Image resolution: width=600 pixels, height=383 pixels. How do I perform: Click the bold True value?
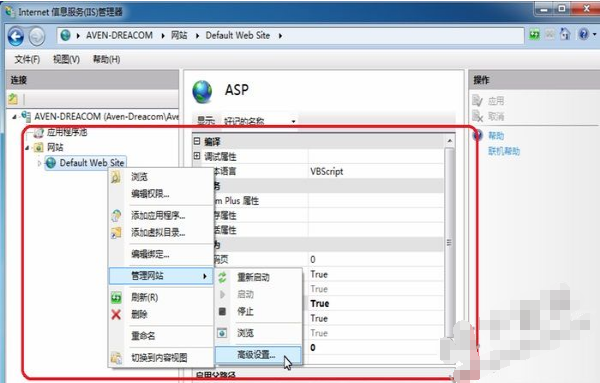click(320, 304)
